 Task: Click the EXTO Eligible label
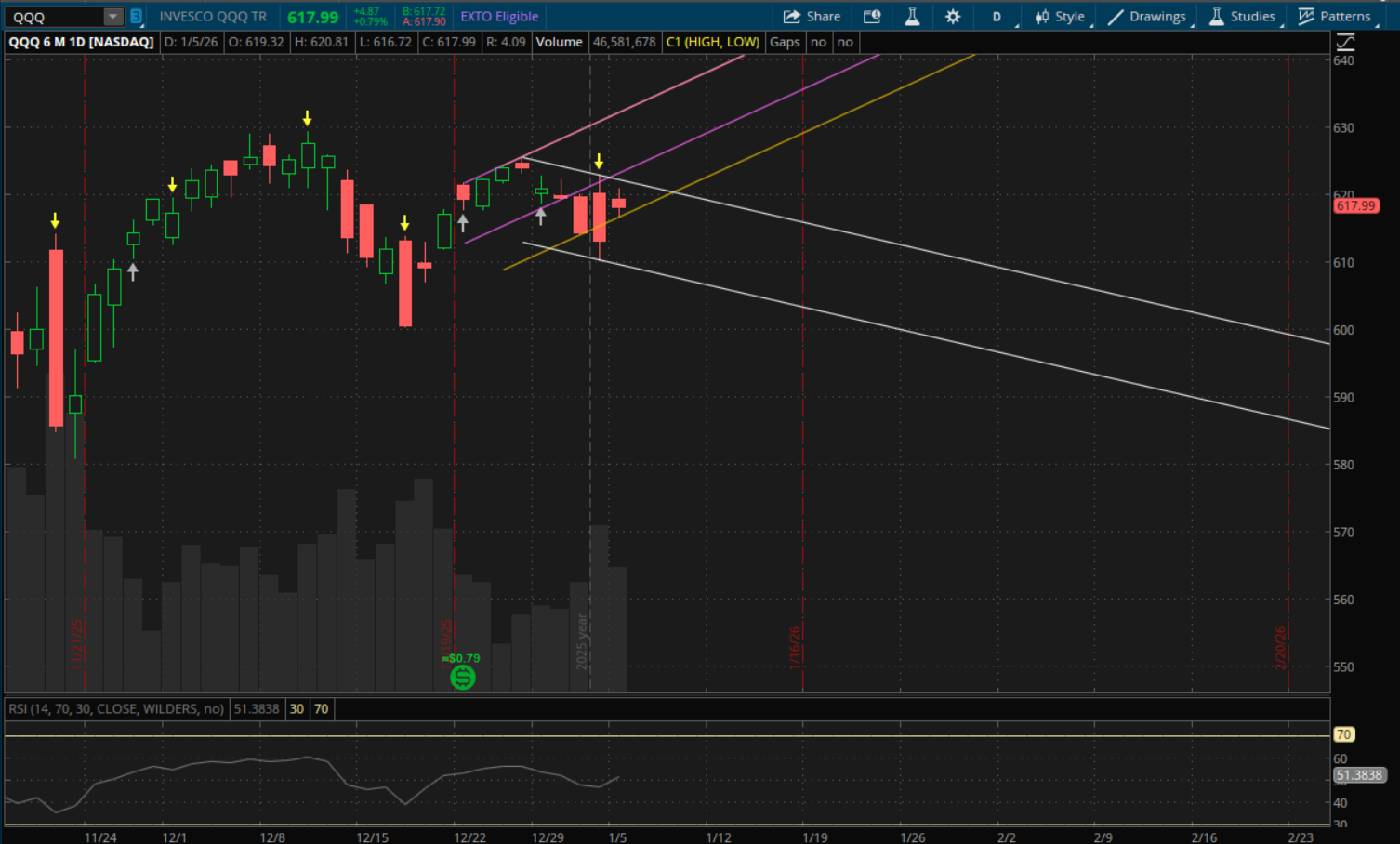click(x=499, y=17)
